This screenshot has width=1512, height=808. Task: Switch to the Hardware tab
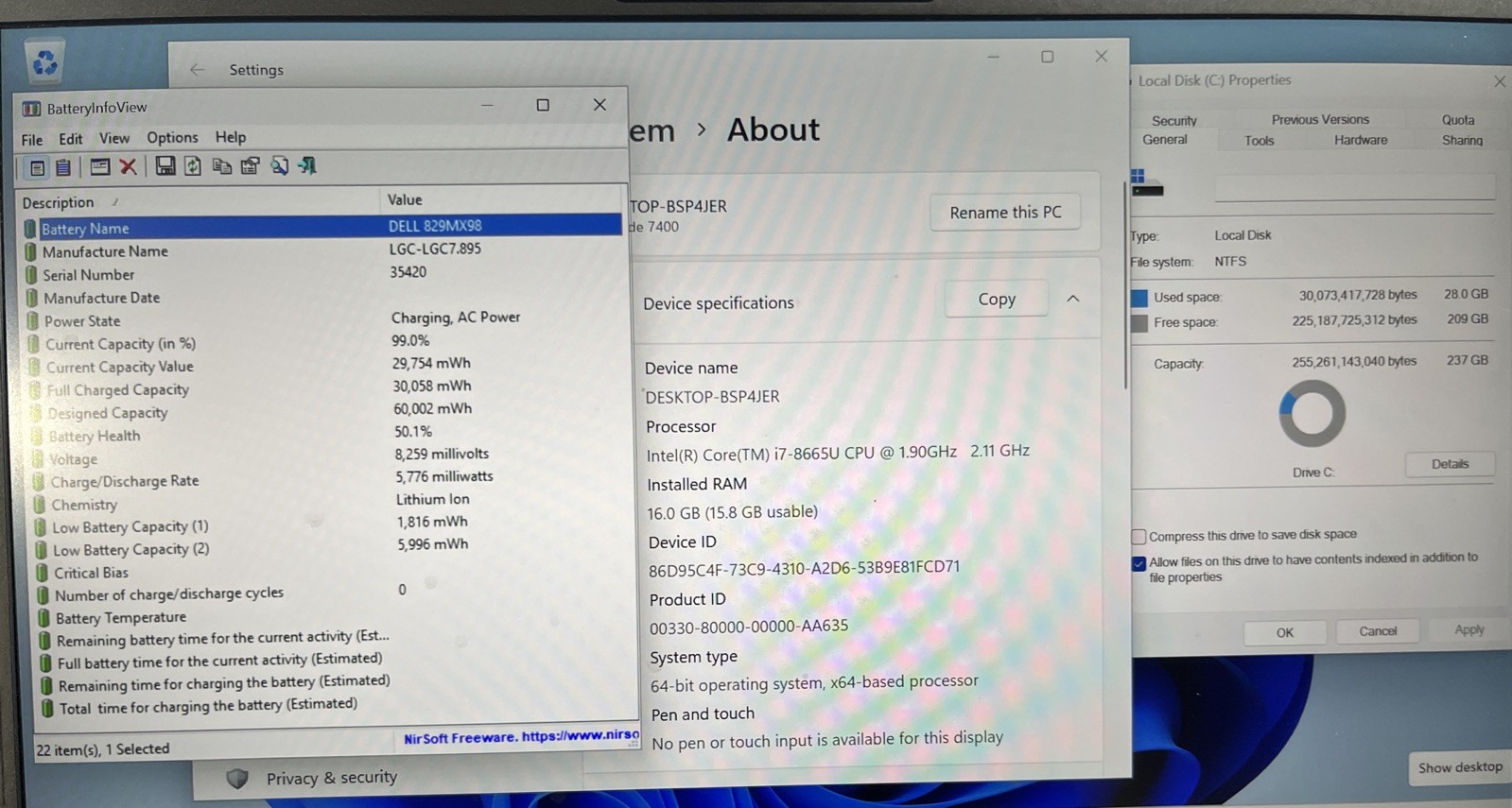(1361, 140)
